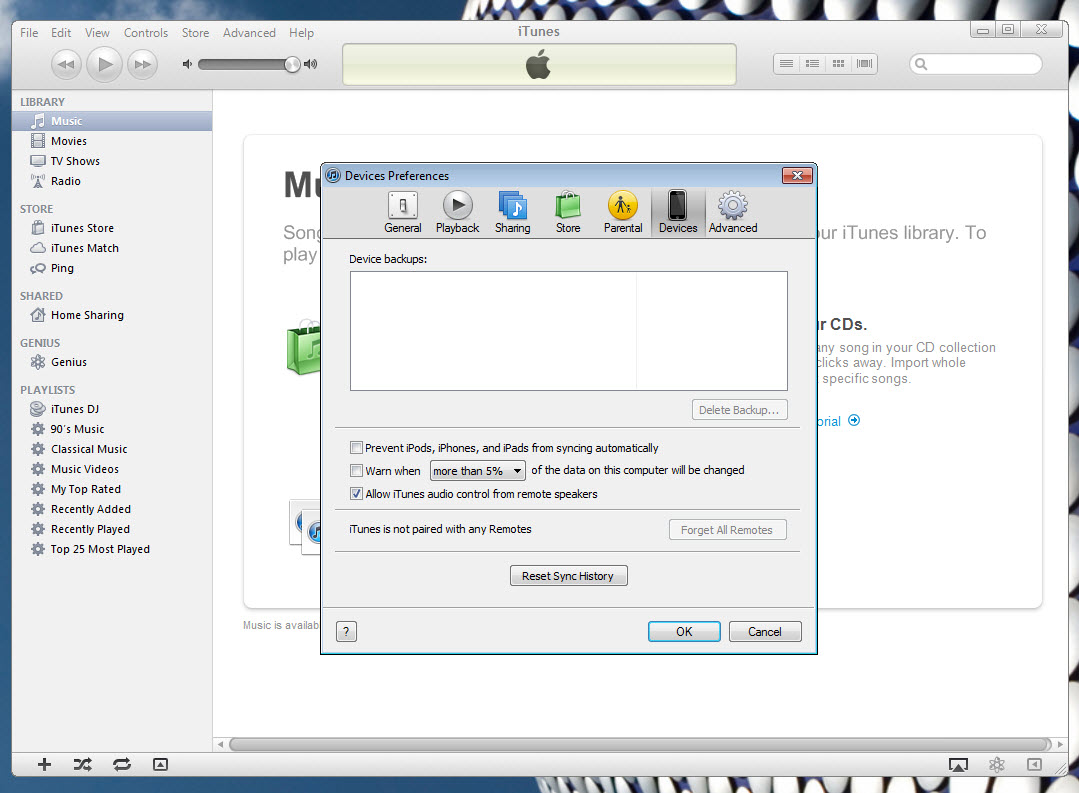
Task: Select TV Shows in the sidebar
Action: tap(111, 161)
